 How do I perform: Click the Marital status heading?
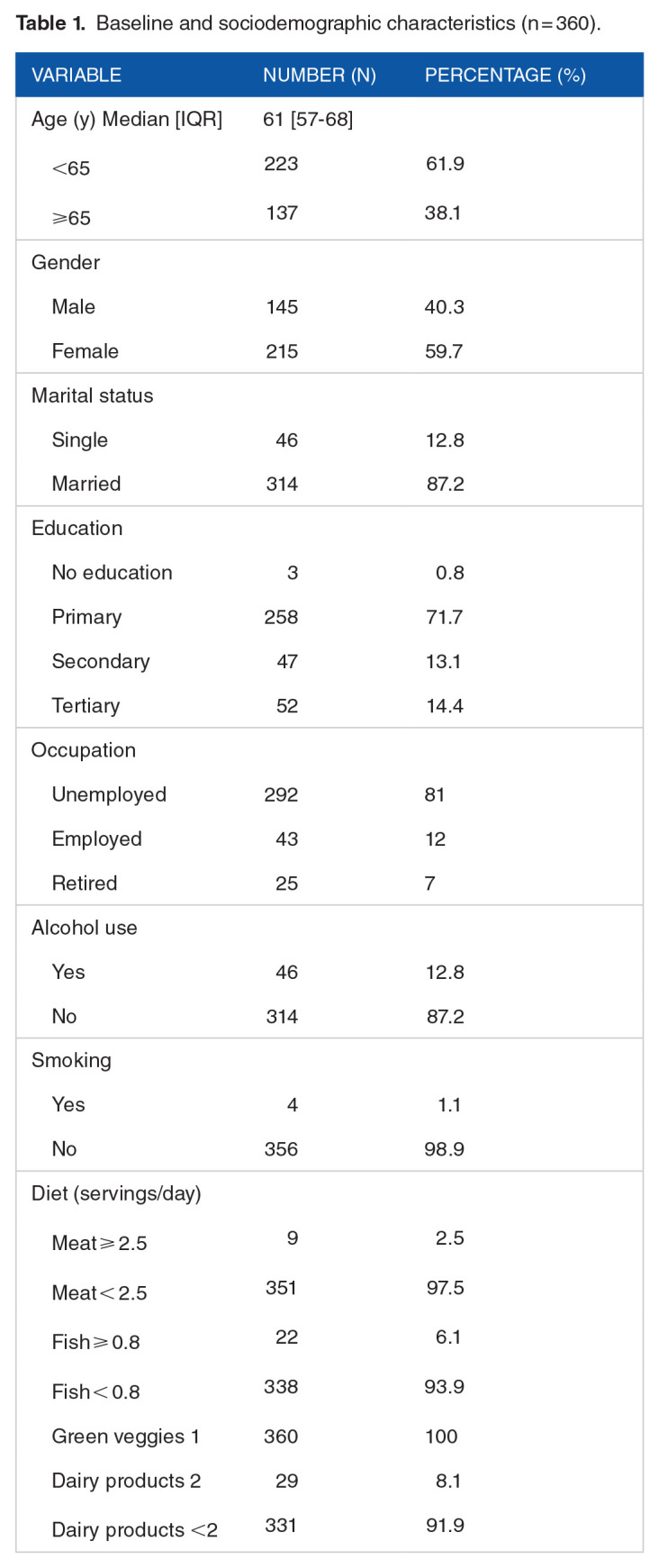(x=92, y=395)
